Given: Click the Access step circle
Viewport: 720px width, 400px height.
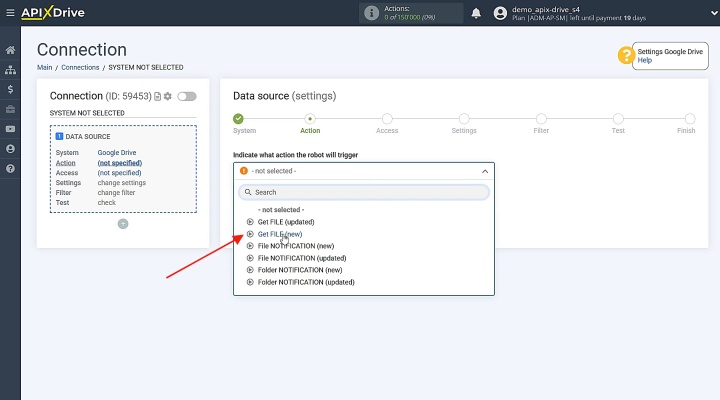Looking at the screenshot, I should [x=387, y=119].
